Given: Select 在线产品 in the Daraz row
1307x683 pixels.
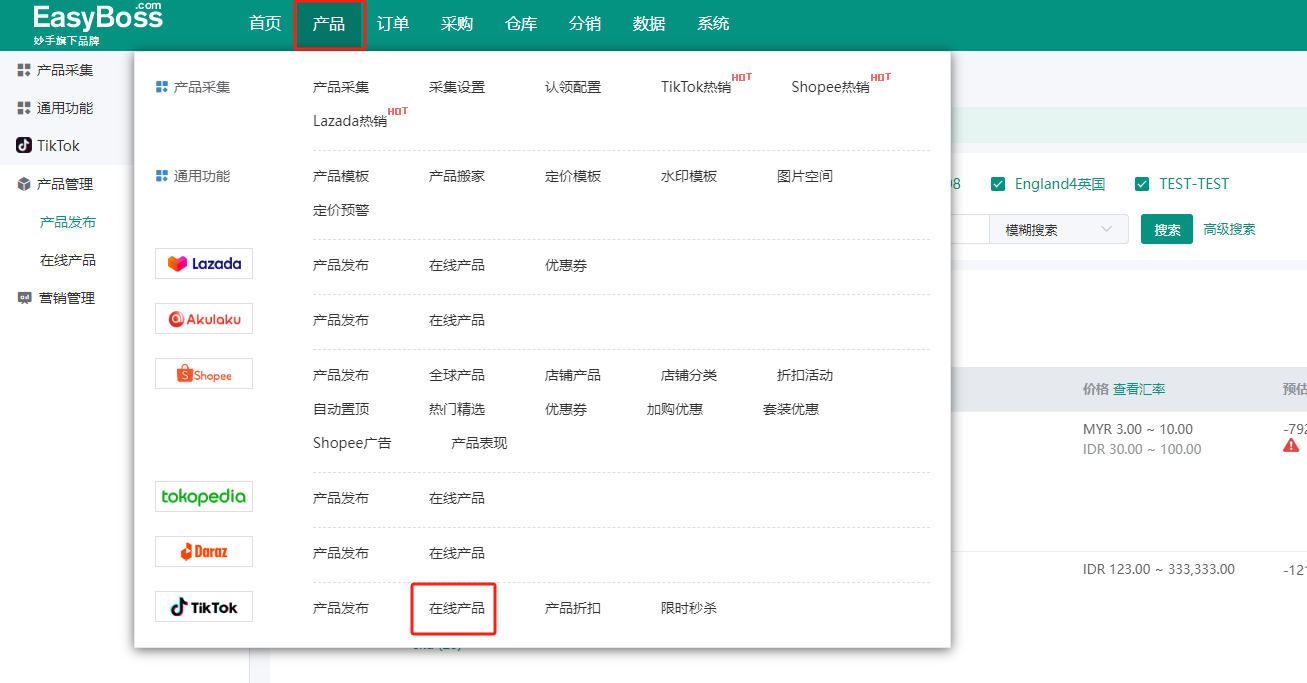Looking at the screenshot, I should (x=457, y=553).
